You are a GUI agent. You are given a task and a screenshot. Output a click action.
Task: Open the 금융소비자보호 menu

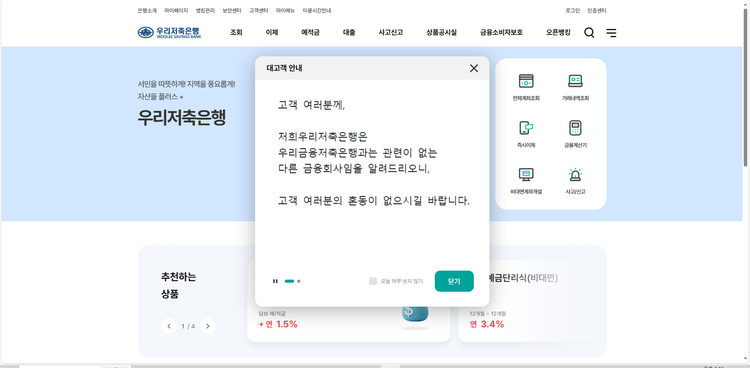click(501, 33)
